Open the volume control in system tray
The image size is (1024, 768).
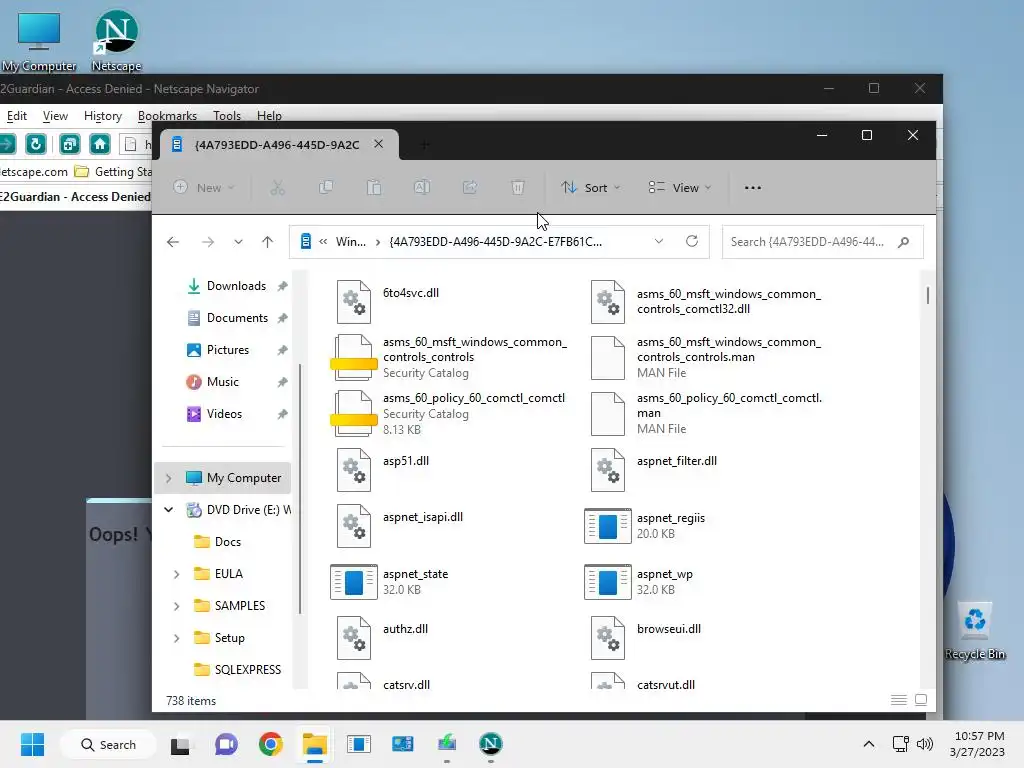925,744
